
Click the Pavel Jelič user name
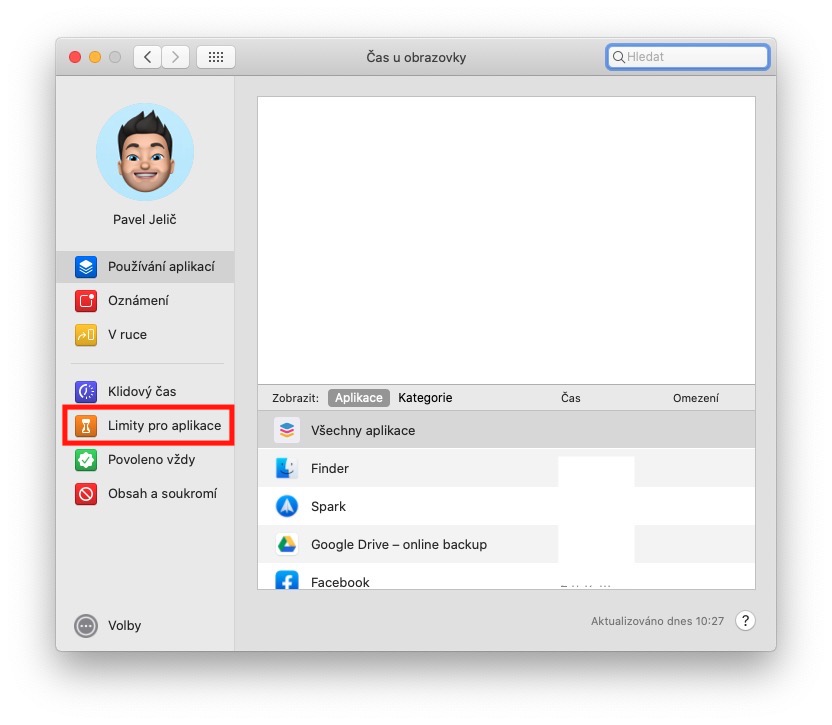pos(145,220)
